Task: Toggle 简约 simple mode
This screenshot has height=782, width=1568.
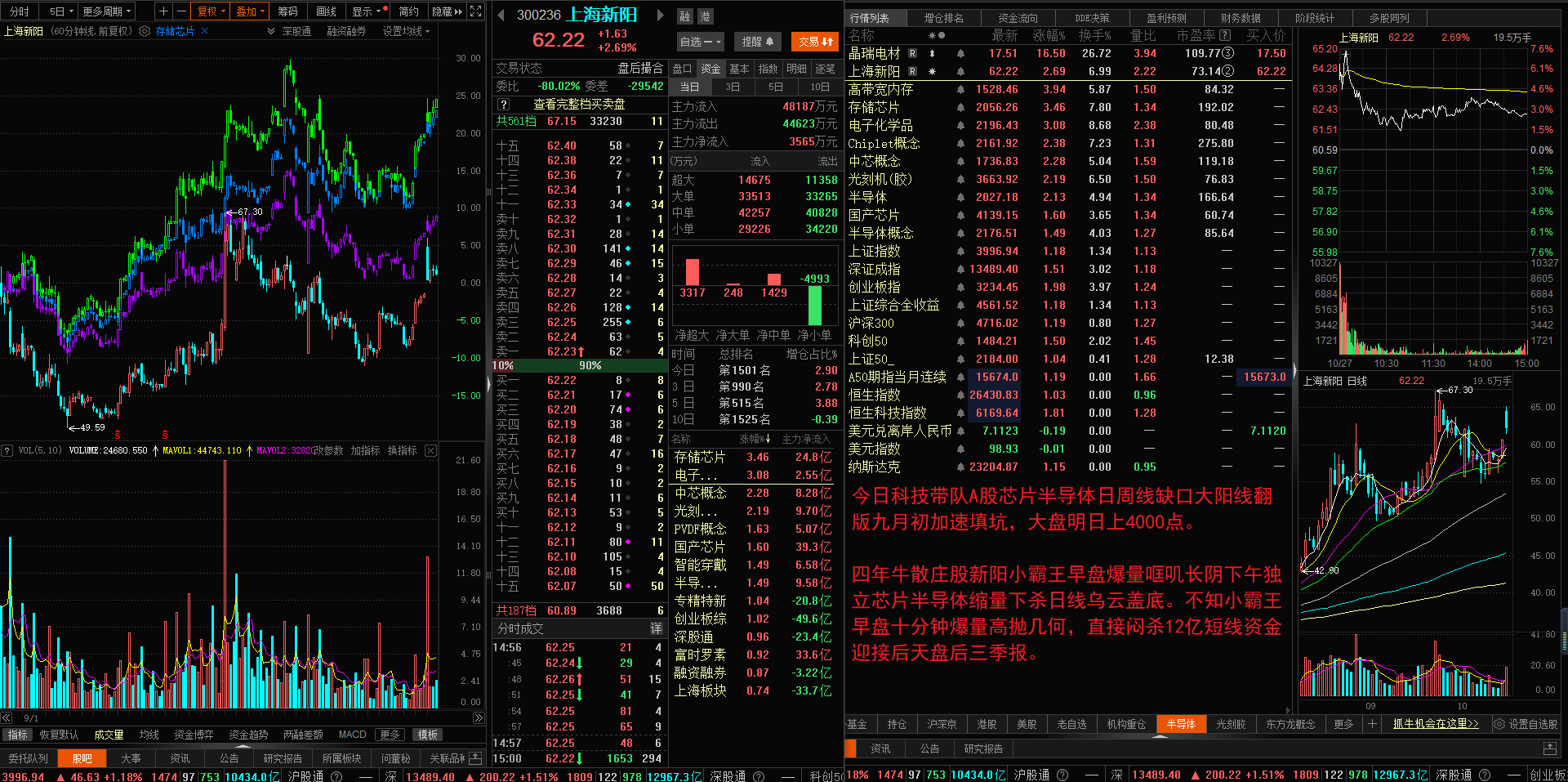Action: point(408,11)
